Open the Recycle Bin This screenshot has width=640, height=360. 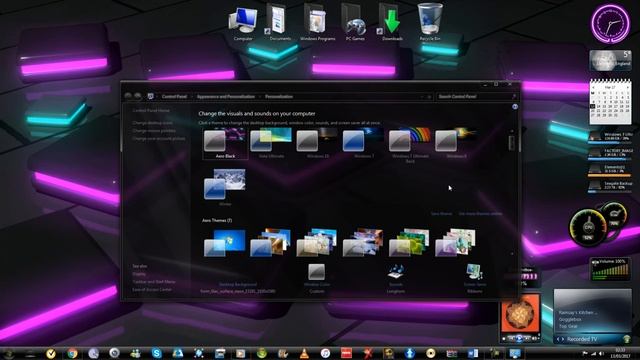(430, 22)
